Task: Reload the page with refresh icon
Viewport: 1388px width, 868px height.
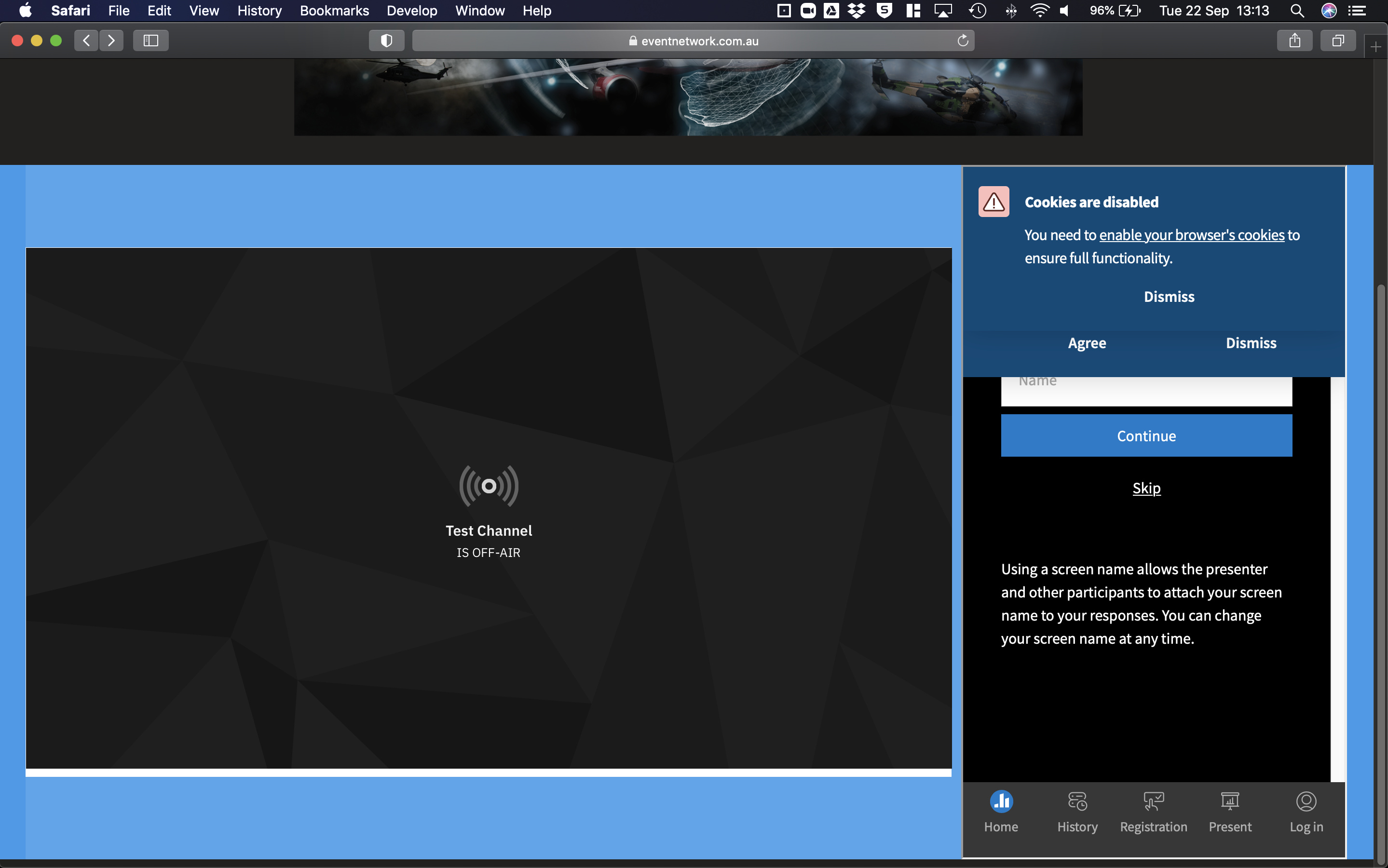Action: point(963,41)
